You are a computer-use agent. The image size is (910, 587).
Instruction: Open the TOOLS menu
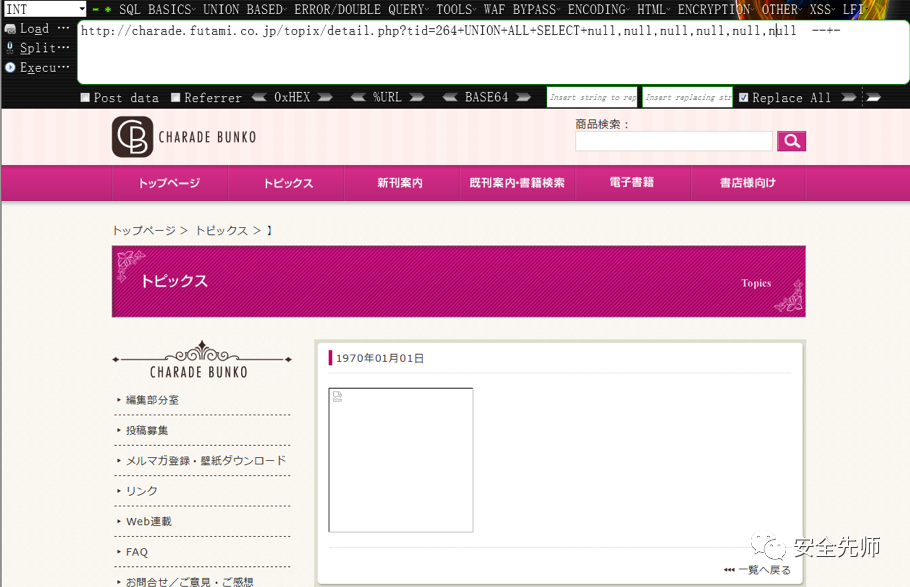(x=456, y=10)
